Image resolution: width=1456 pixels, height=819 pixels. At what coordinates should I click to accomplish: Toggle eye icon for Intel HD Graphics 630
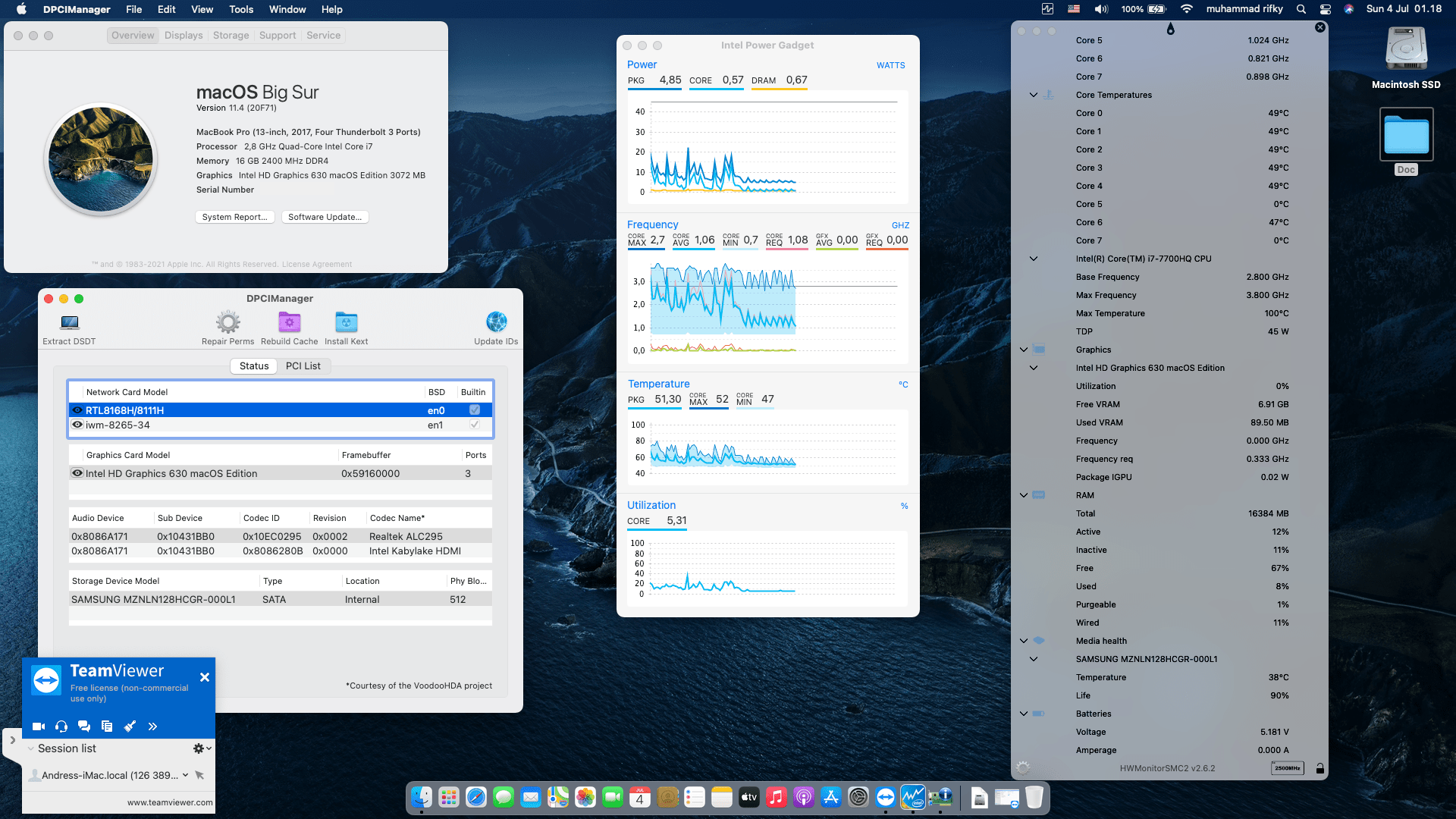pos(77,473)
